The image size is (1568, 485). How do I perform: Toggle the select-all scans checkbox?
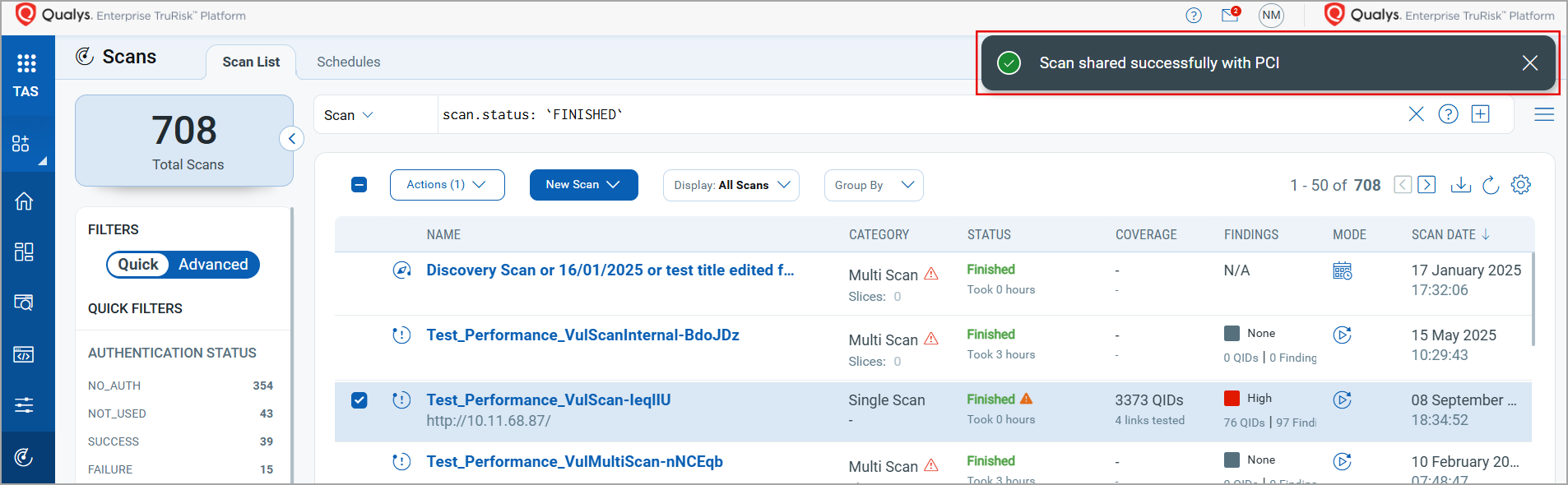click(360, 185)
